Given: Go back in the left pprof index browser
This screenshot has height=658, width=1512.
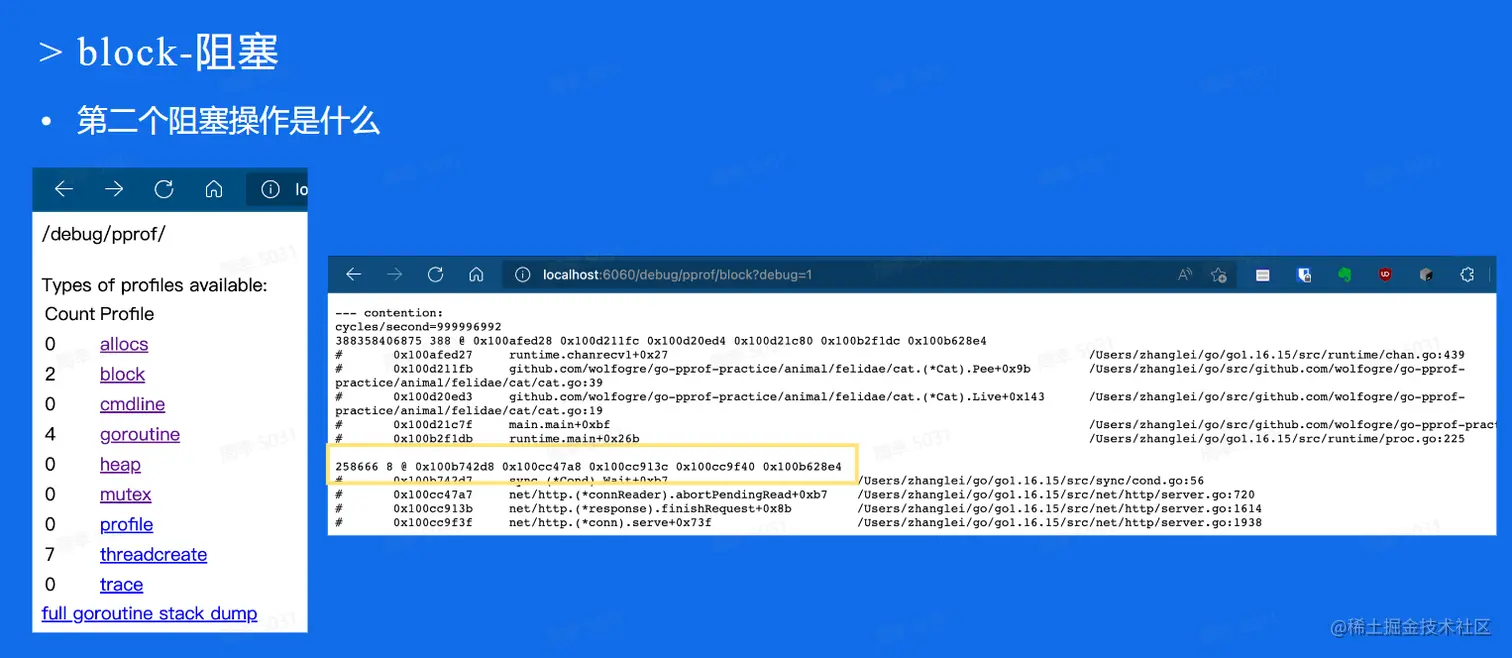Looking at the screenshot, I should 64,189.
